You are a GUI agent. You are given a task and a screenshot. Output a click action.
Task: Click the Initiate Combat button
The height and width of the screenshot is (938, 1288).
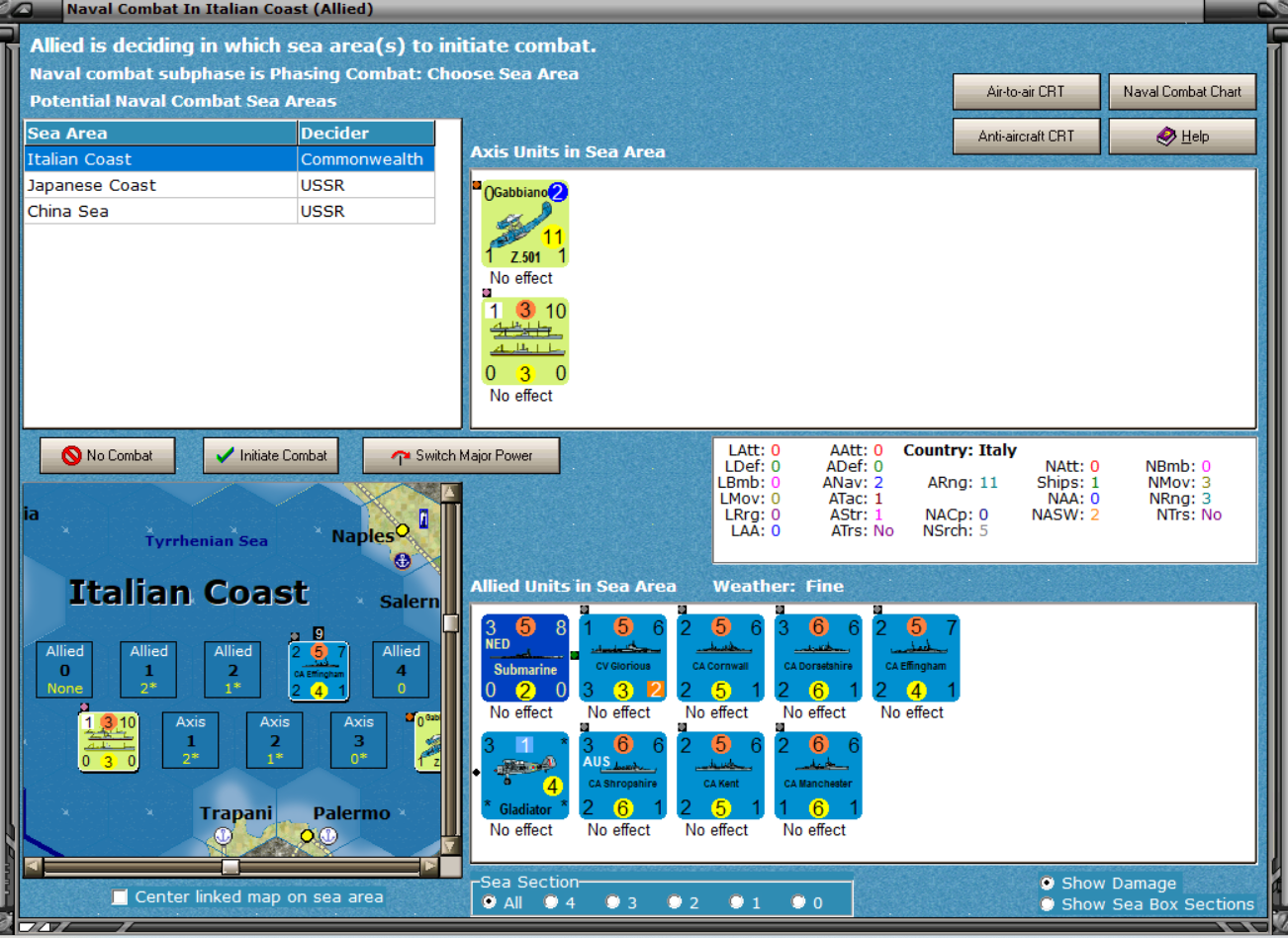point(271,455)
